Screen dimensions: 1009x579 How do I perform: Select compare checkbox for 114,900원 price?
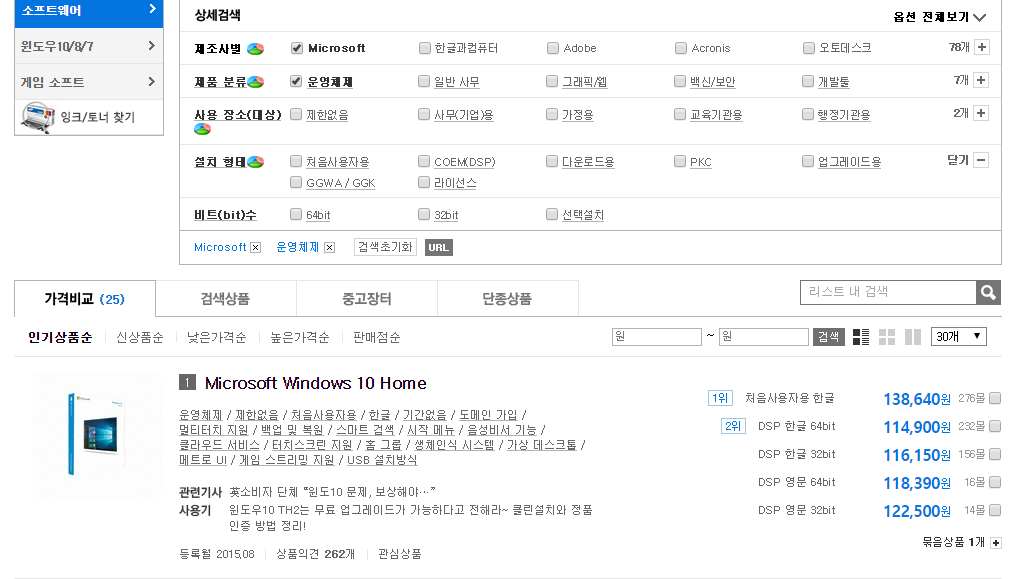click(995, 426)
